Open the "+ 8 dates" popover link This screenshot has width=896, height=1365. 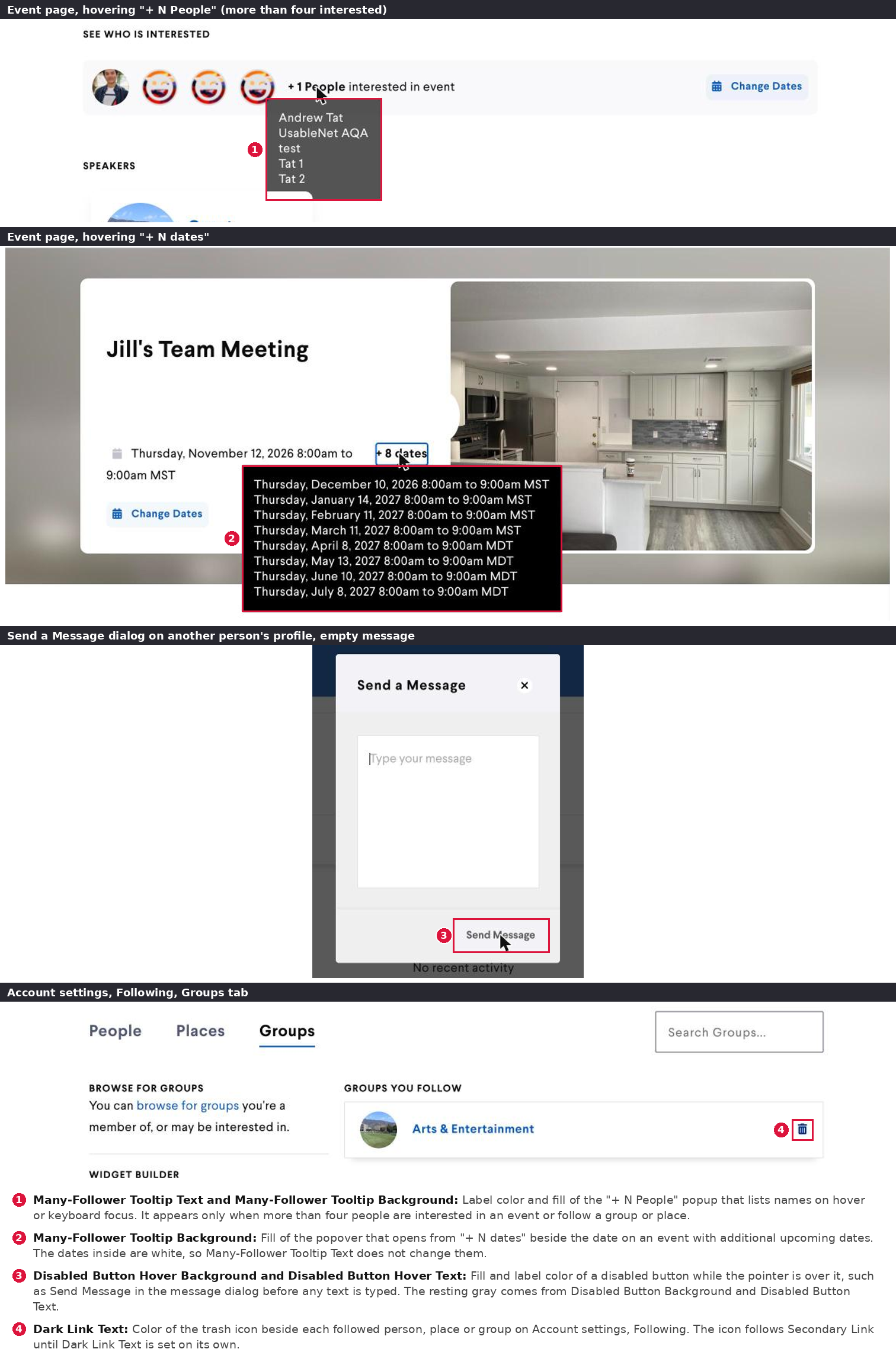point(402,453)
